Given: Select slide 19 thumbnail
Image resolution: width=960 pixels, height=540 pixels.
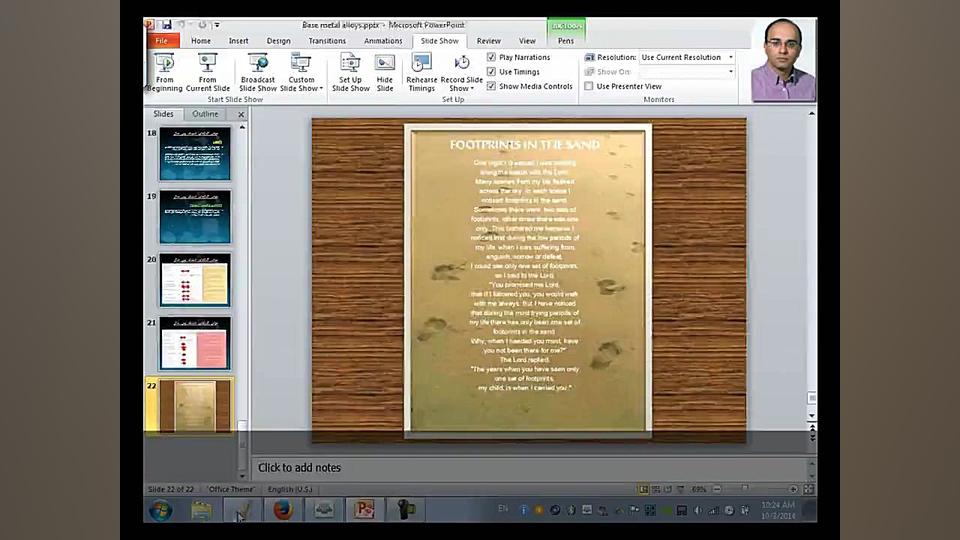Looking at the screenshot, I should click(x=195, y=217).
